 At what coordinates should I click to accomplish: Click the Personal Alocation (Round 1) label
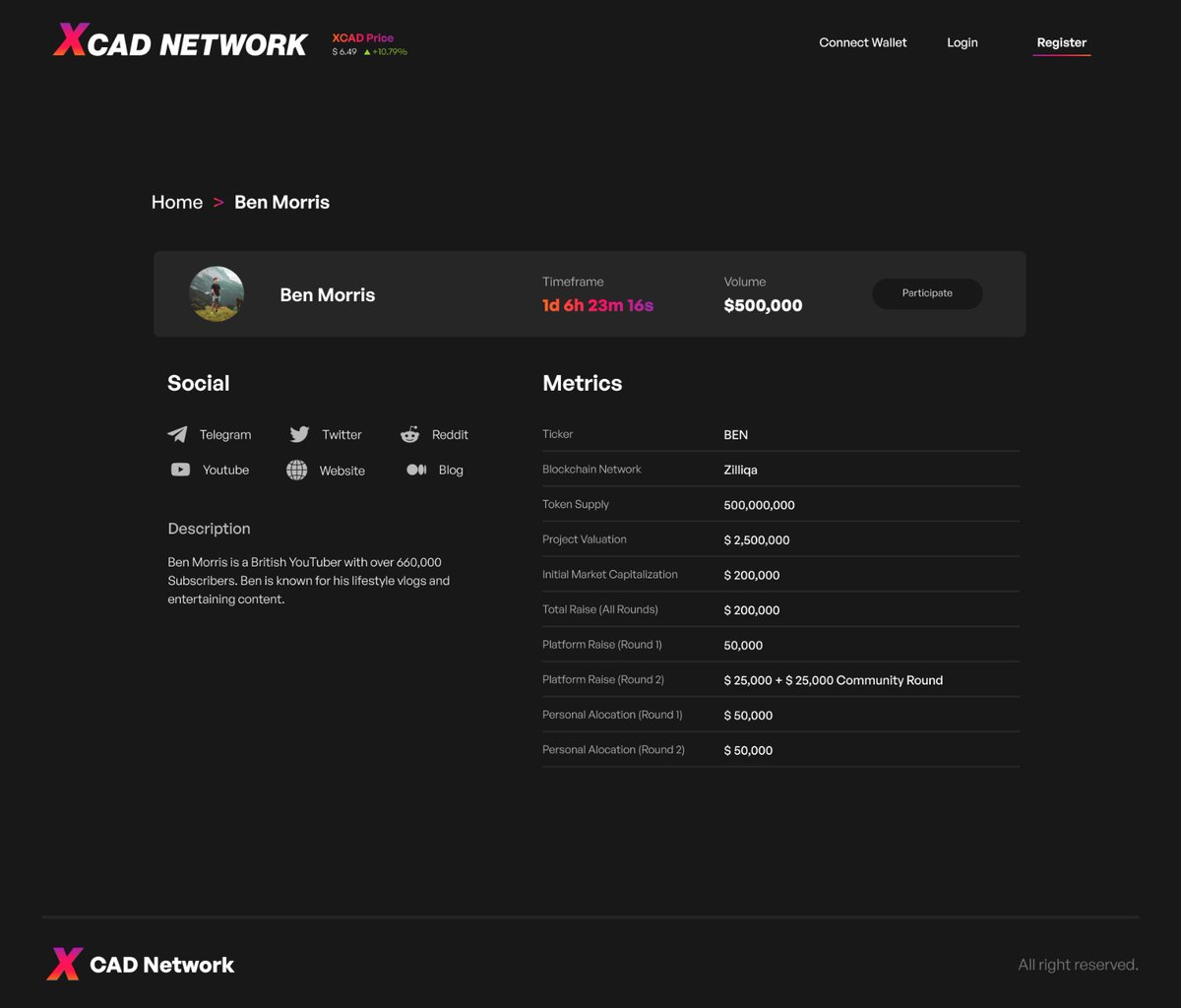click(x=612, y=715)
